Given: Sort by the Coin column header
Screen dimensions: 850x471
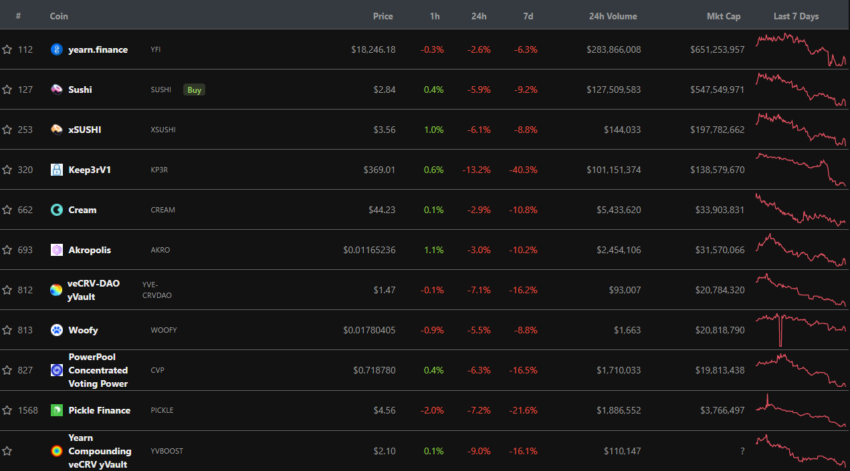Looking at the screenshot, I should pyautogui.click(x=59, y=16).
